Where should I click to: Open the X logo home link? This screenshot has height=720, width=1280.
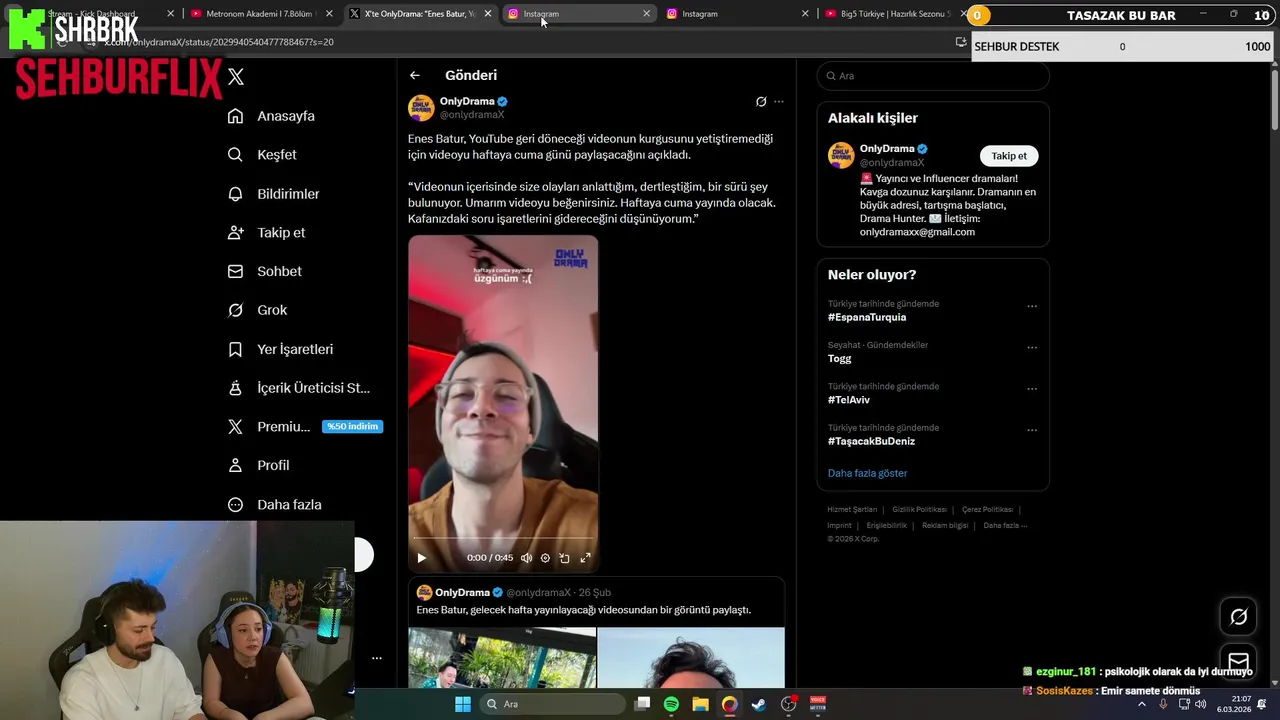pyautogui.click(x=236, y=76)
